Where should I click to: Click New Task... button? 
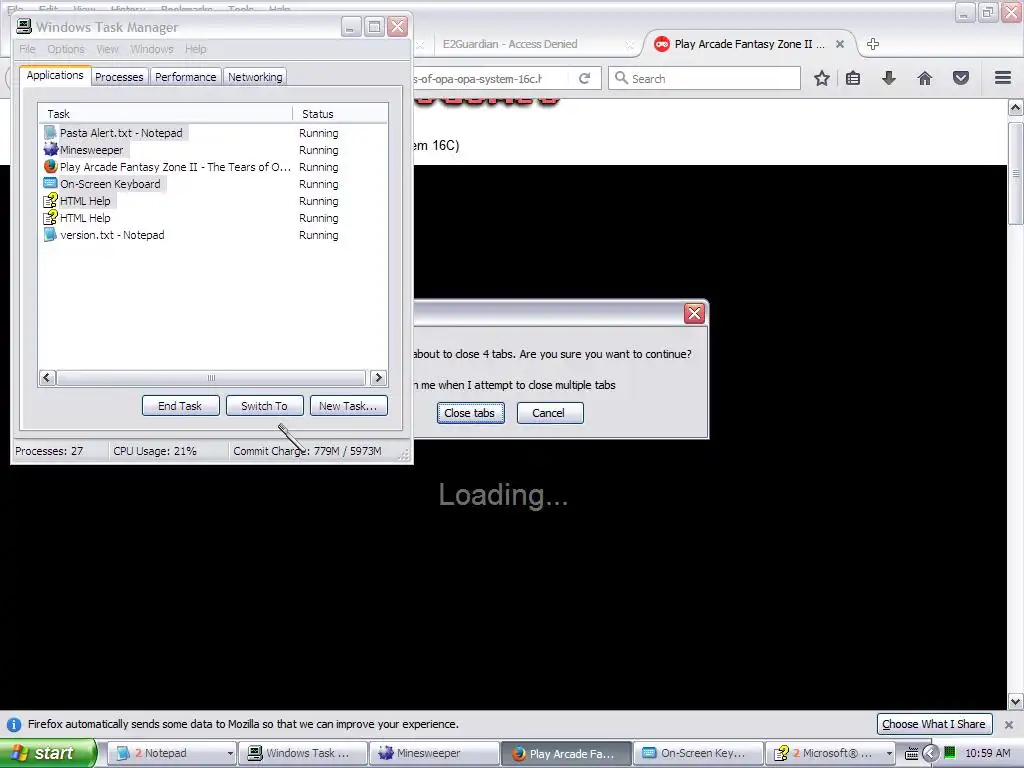348,406
